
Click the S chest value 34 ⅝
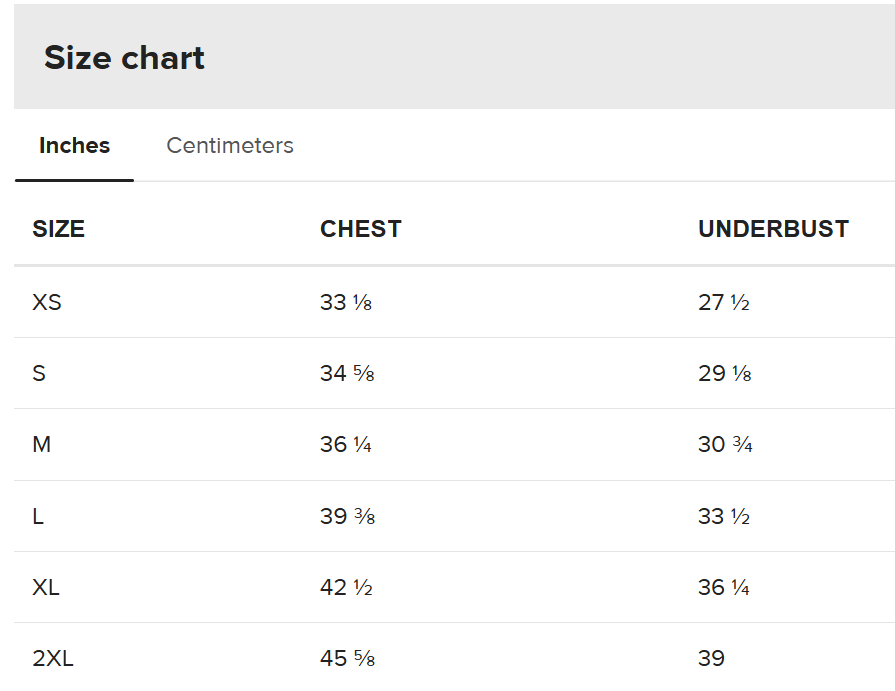pos(347,373)
